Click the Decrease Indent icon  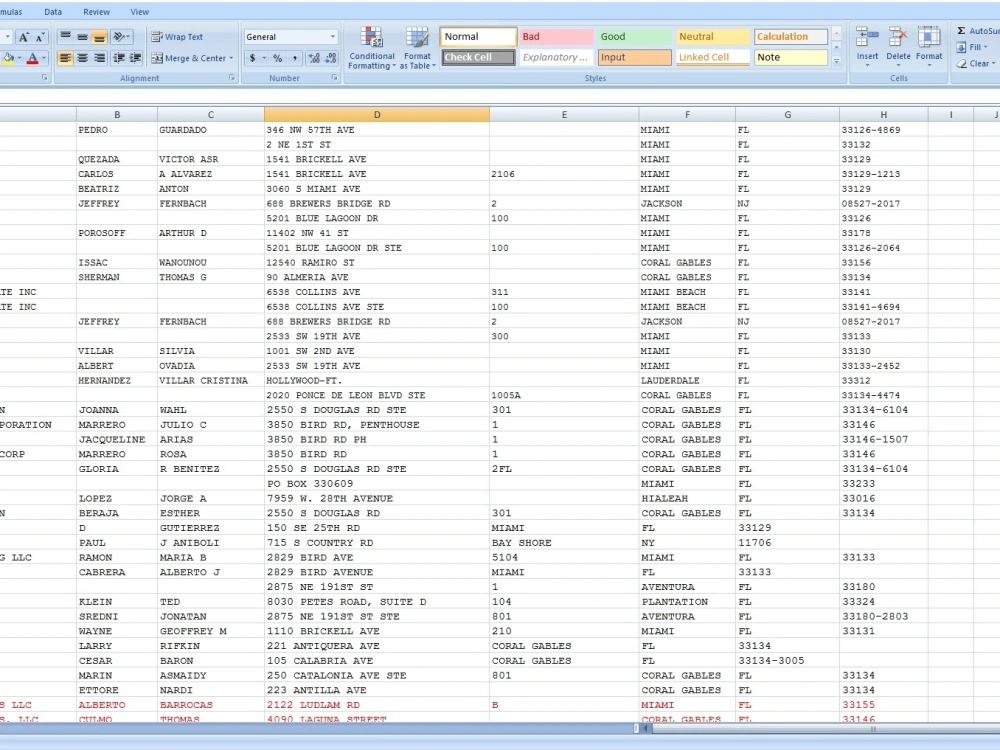pos(119,58)
